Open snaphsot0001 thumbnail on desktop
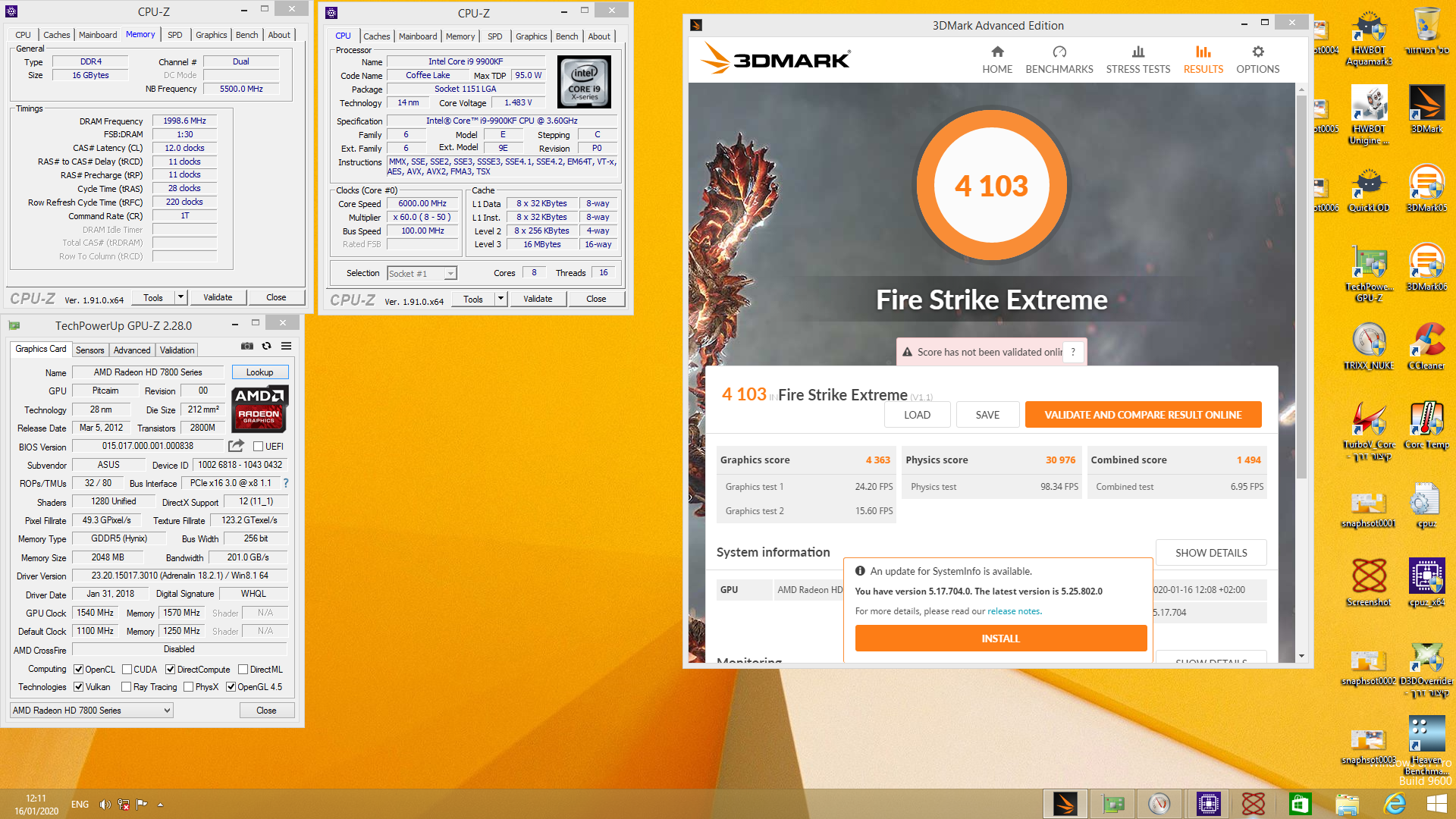 [1369, 510]
